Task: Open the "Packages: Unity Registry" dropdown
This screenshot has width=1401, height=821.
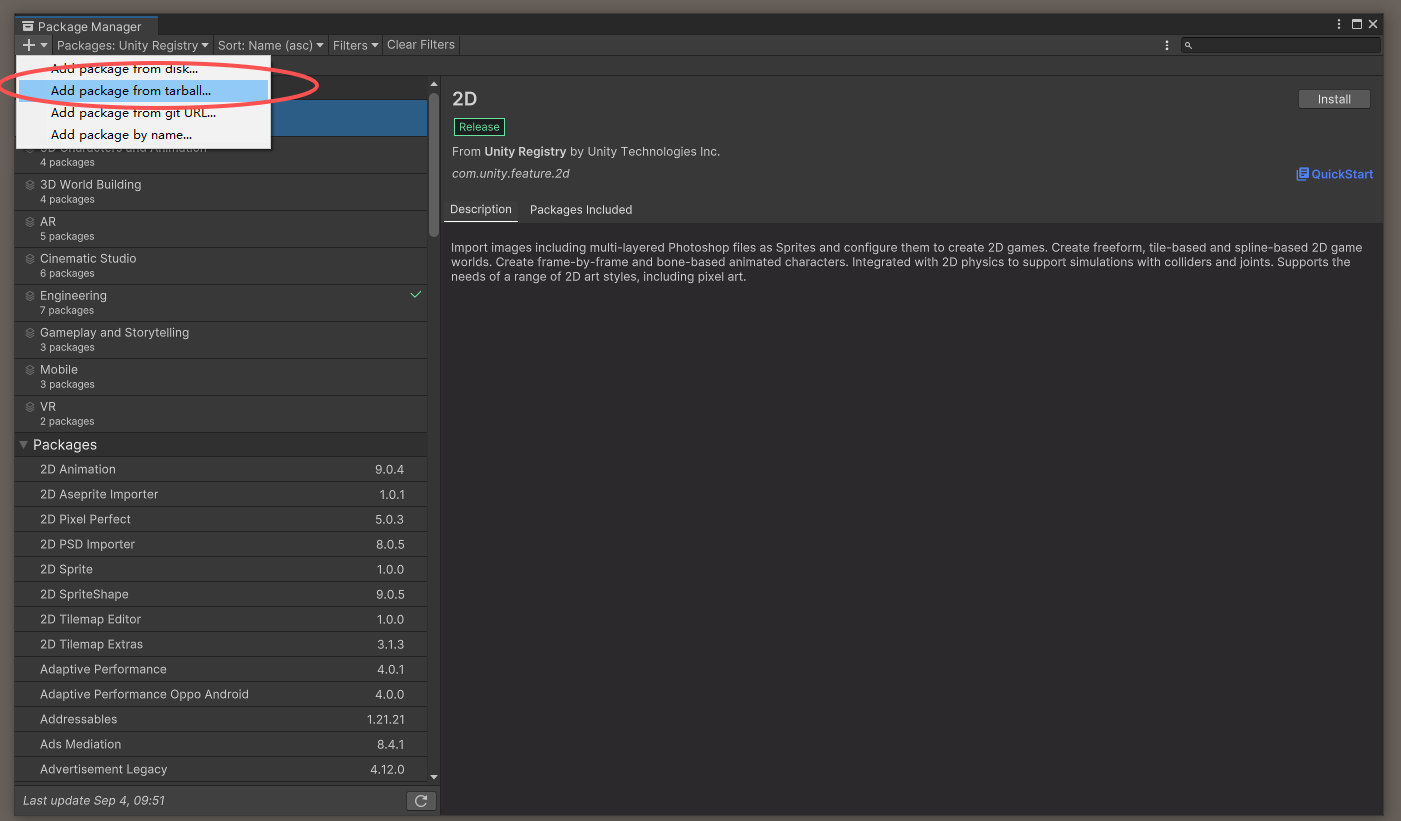Action: click(131, 44)
